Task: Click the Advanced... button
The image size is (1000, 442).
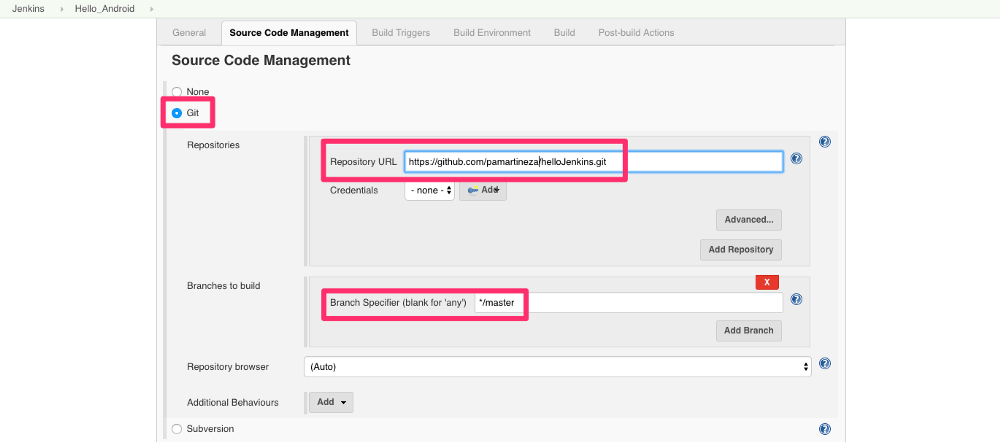Action: click(748, 219)
